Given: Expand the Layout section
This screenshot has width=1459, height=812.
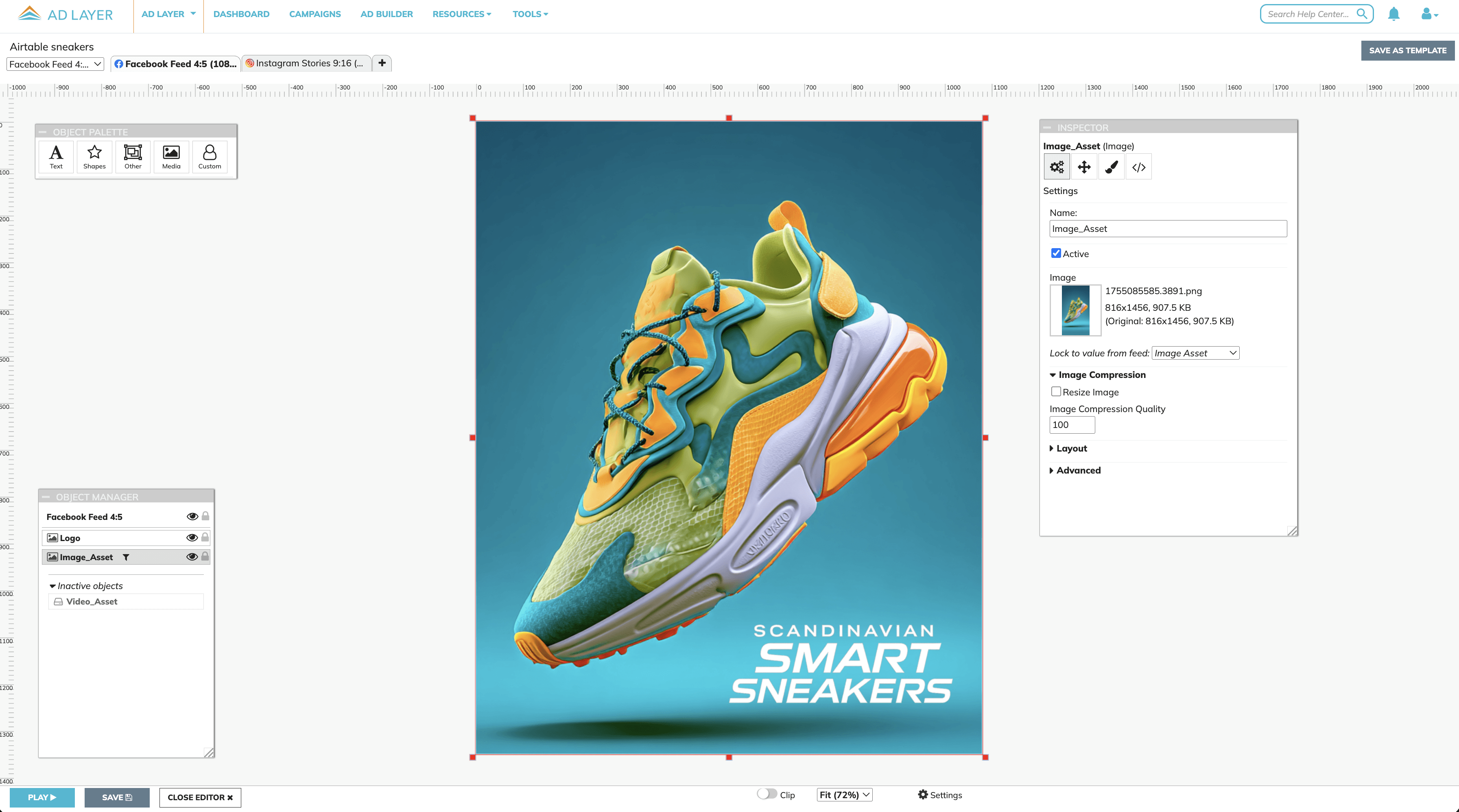Looking at the screenshot, I should point(1071,448).
